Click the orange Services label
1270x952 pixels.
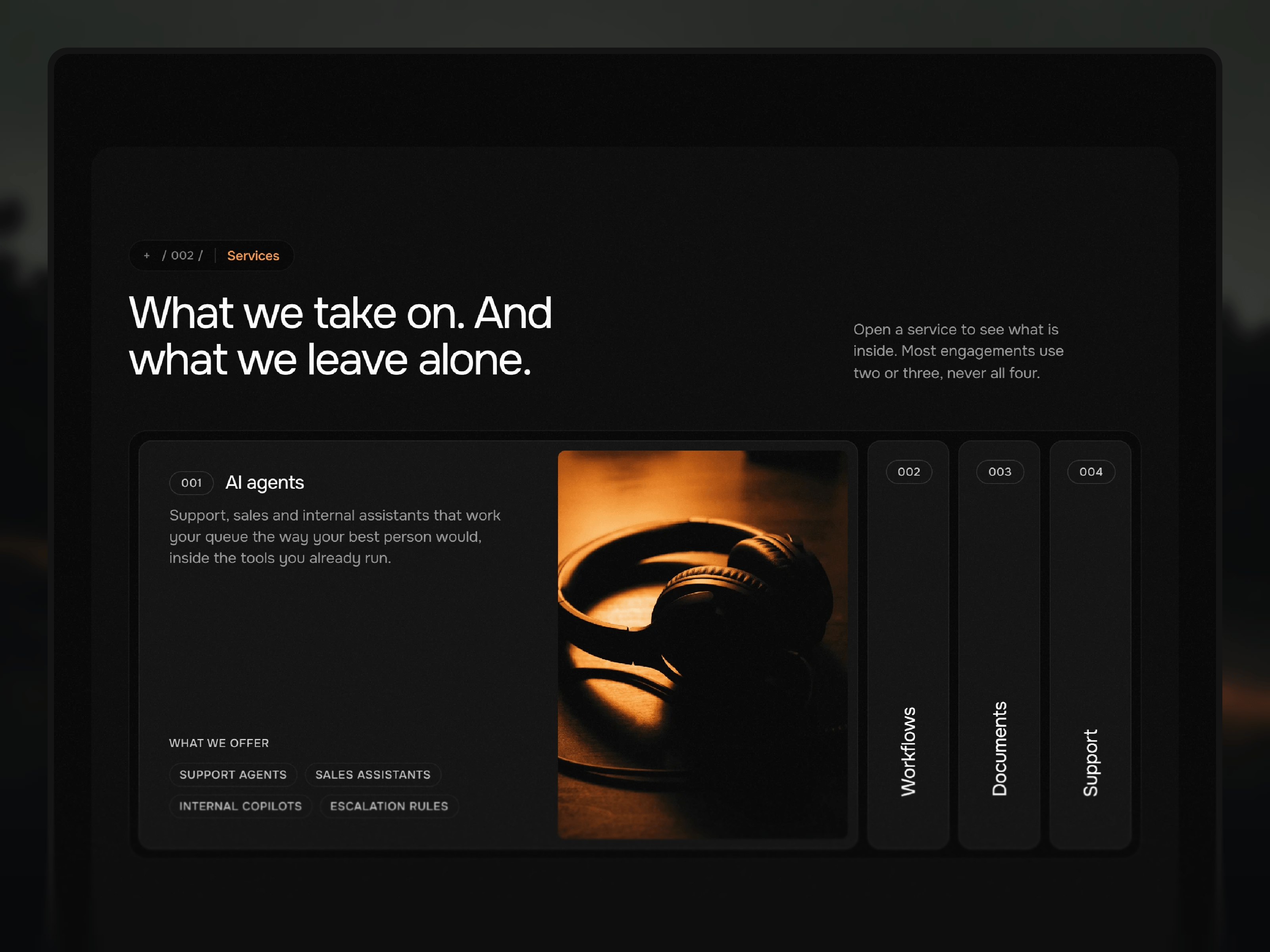(x=253, y=256)
